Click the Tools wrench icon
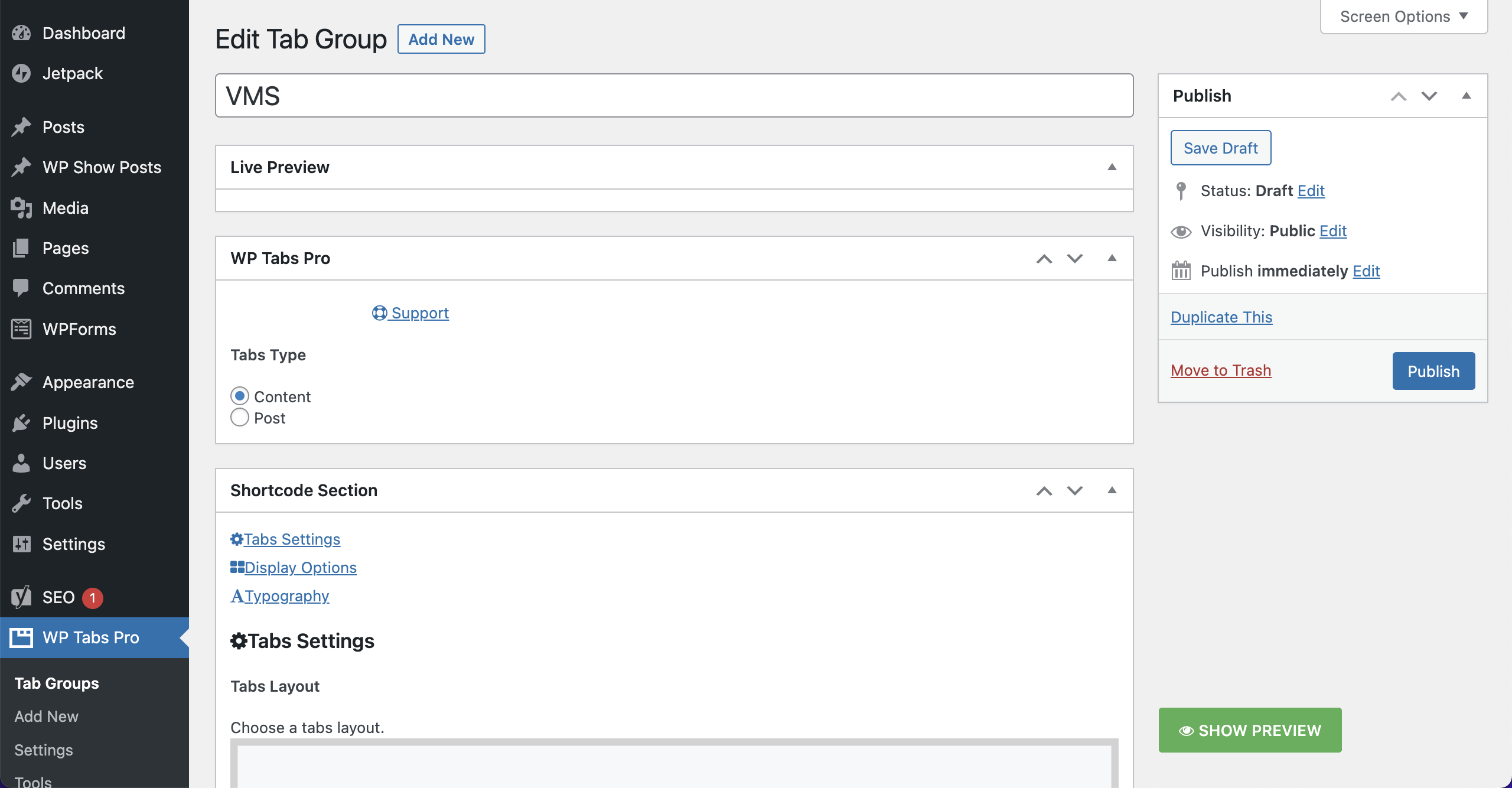The image size is (1512, 788). click(x=21, y=503)
